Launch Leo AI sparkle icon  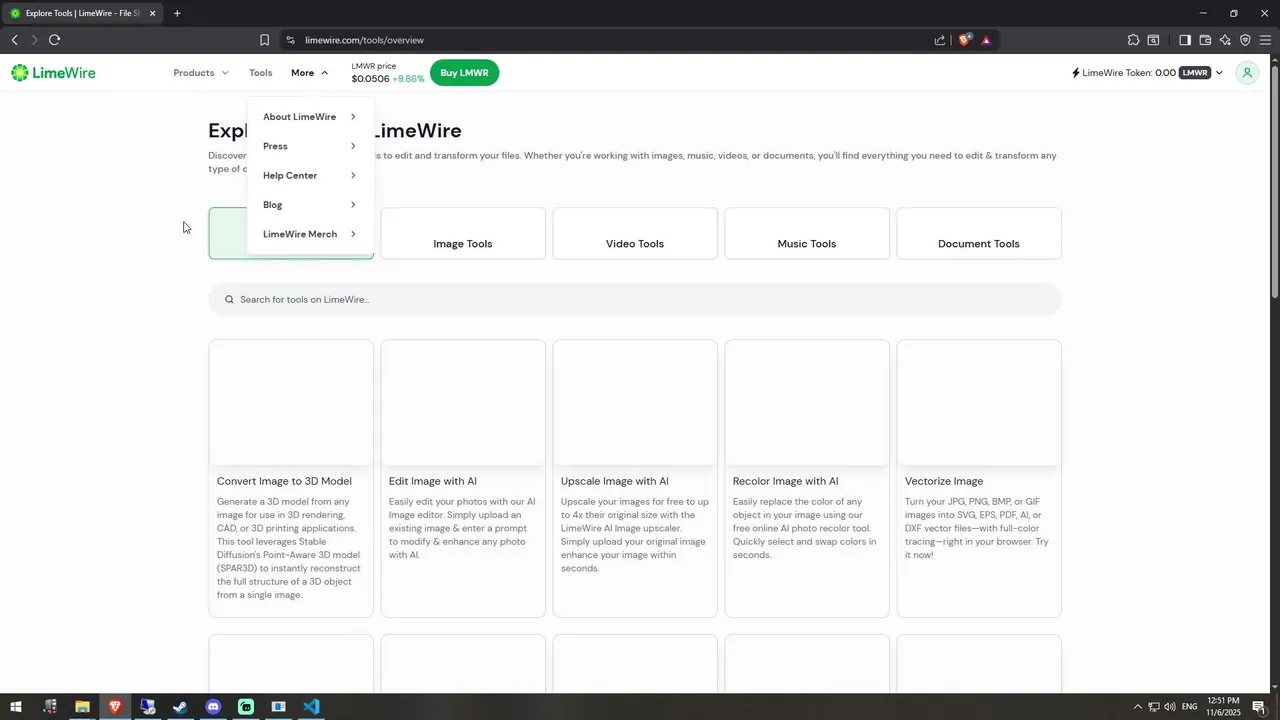click(1225, 40)
